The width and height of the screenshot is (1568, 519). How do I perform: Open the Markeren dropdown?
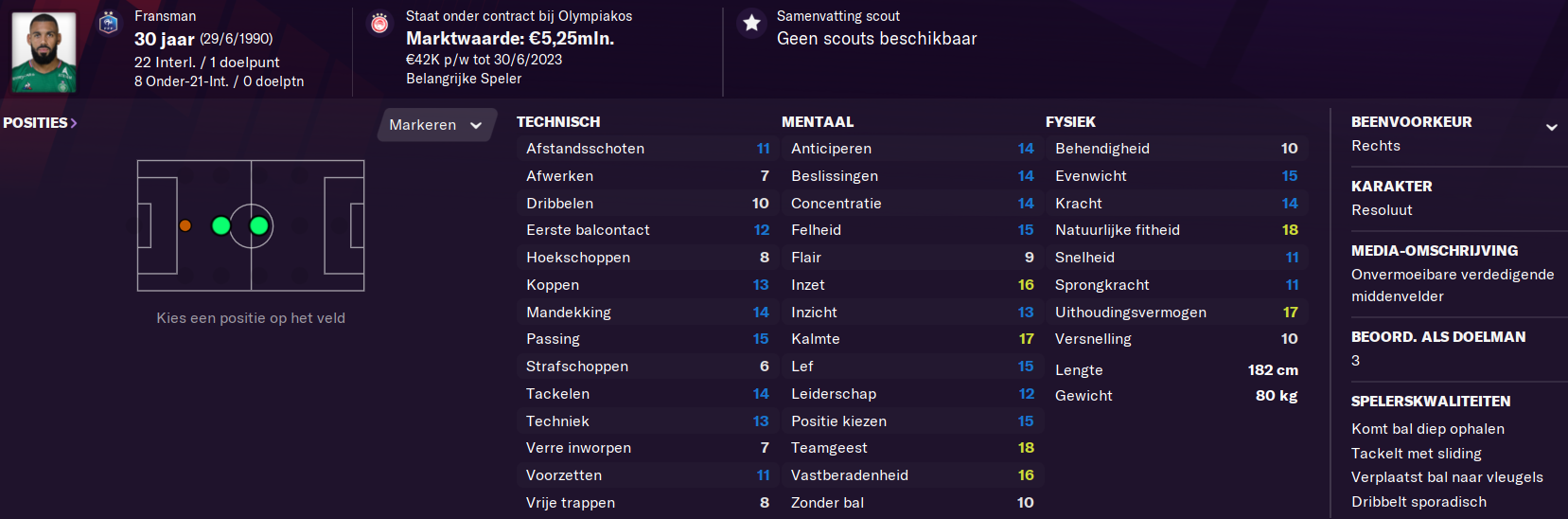(435, 125)
